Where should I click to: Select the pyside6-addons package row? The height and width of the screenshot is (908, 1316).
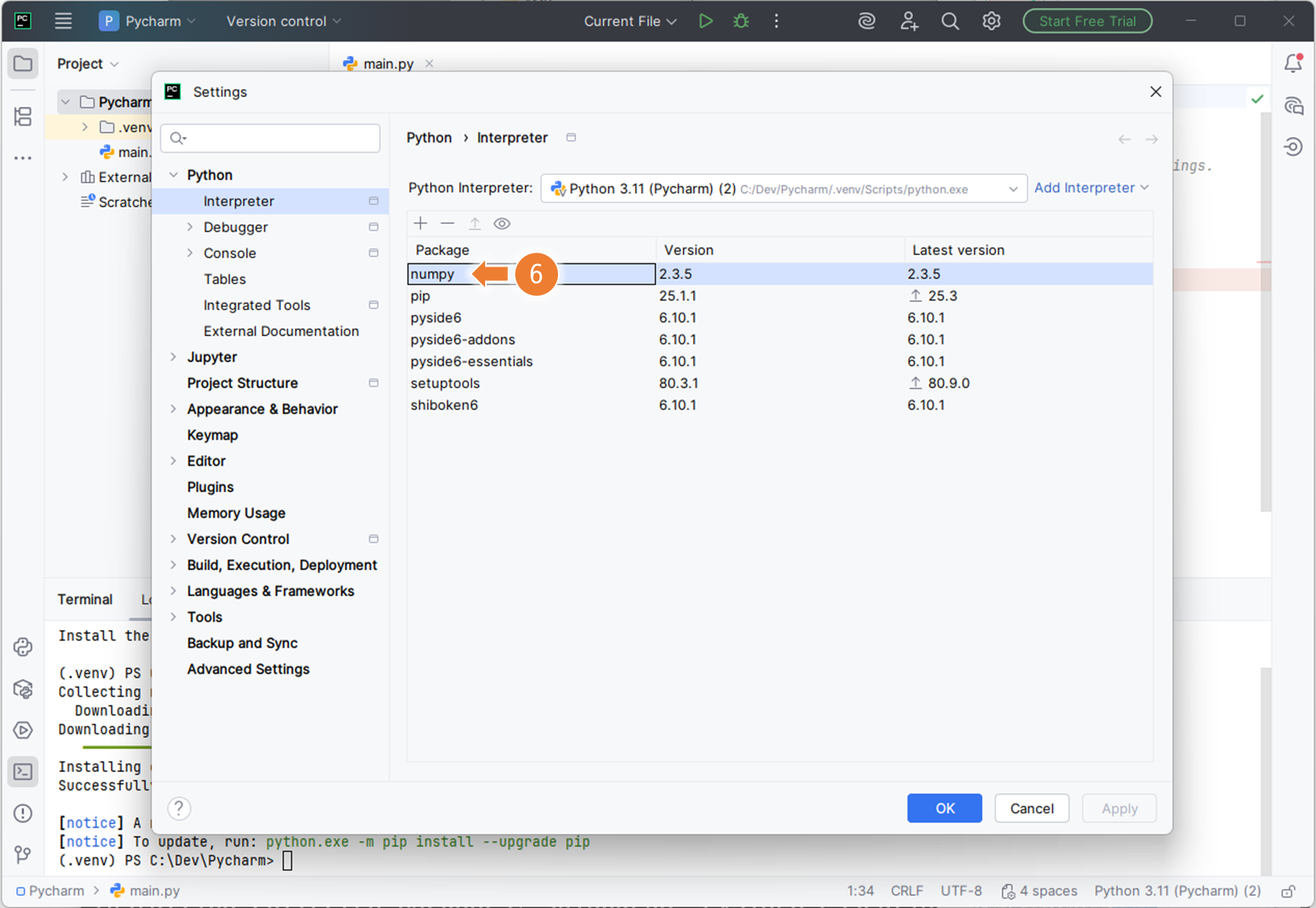click(780, 339)
